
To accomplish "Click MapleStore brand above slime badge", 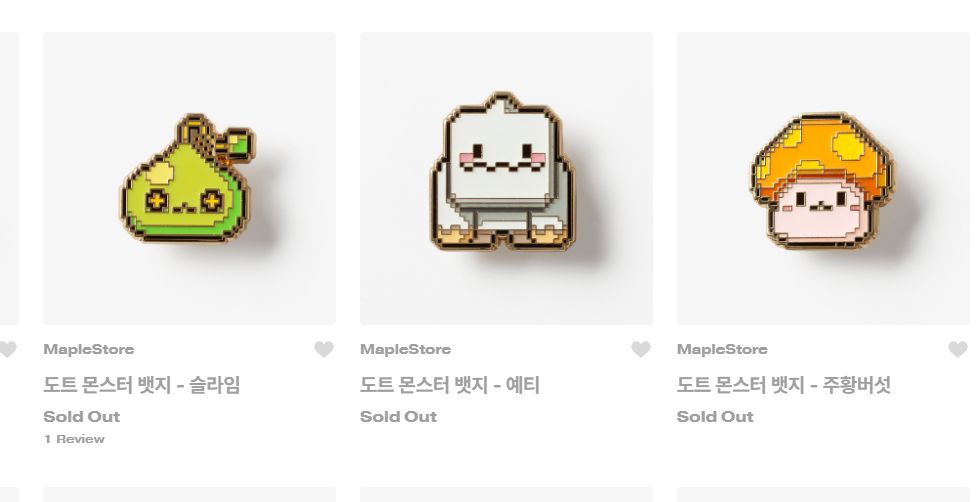I will click(89, 349).
